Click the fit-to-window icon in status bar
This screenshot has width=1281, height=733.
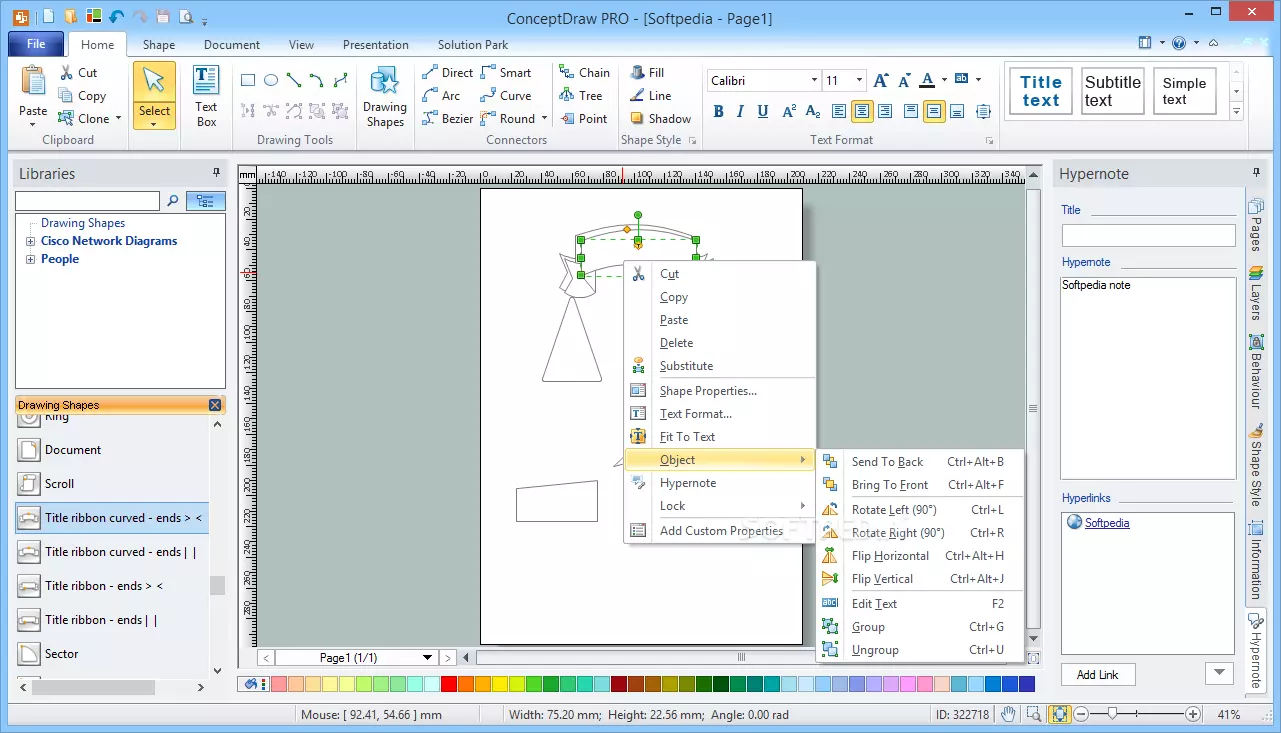click(x=1060, y=714)
